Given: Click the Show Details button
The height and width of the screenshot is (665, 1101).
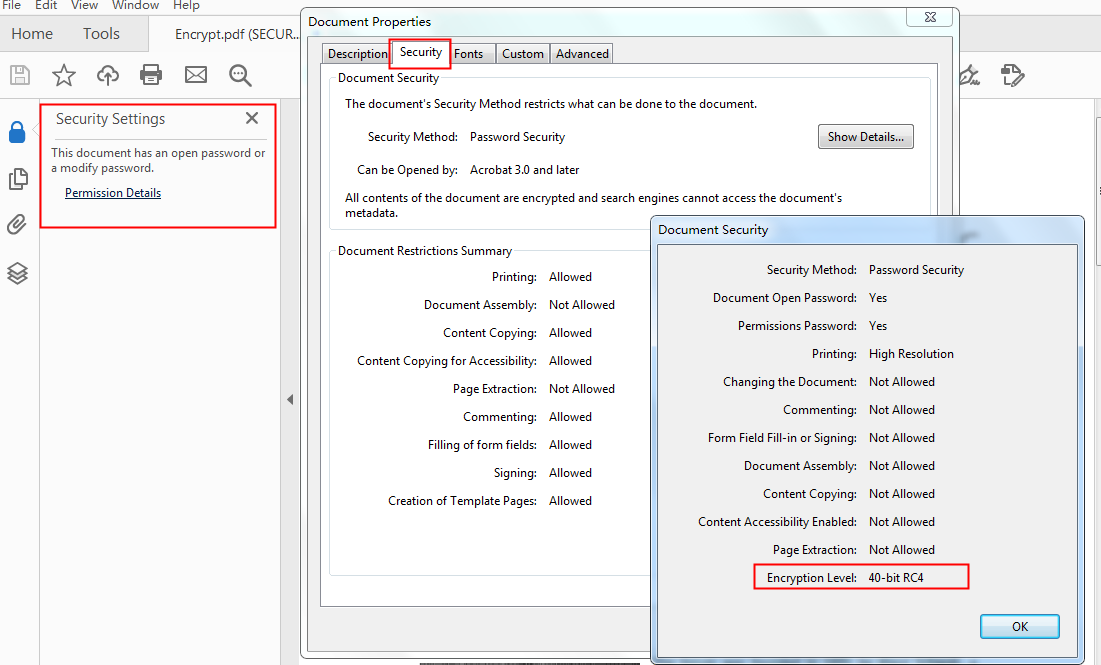Looking at the screenshot, I should click(866, 137).
